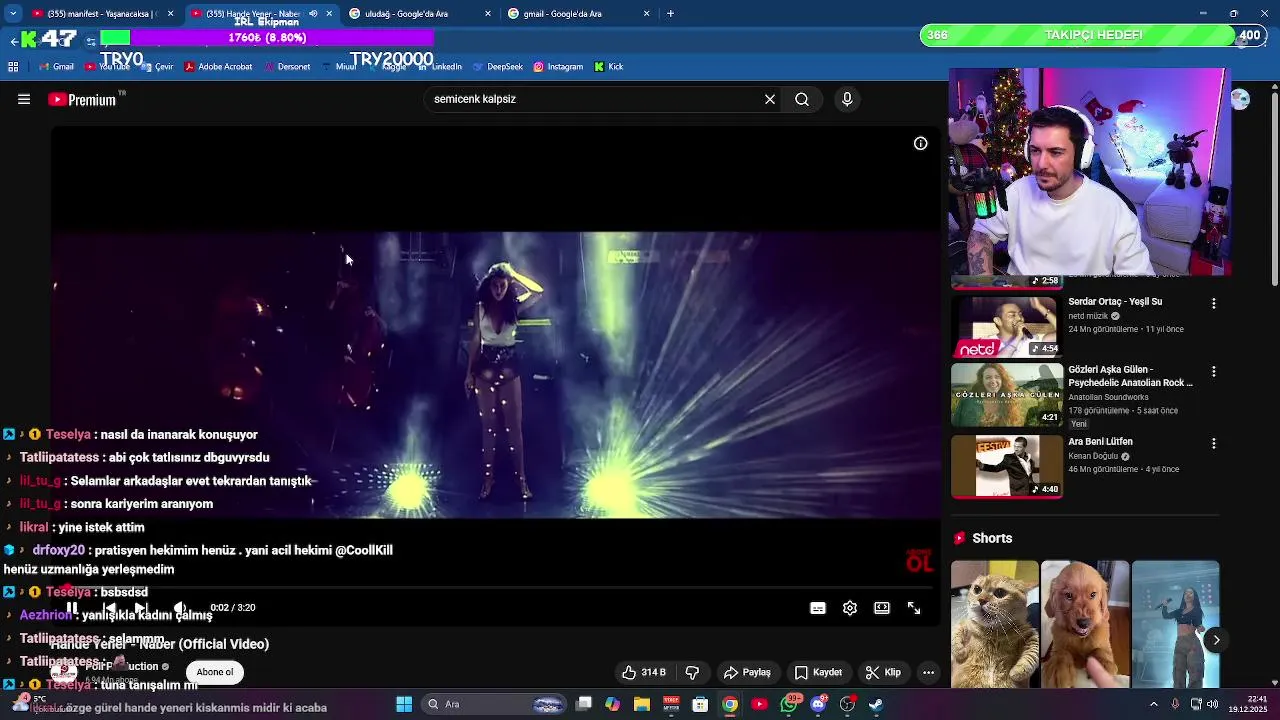Run search with the magnifier button

point(802,99)
